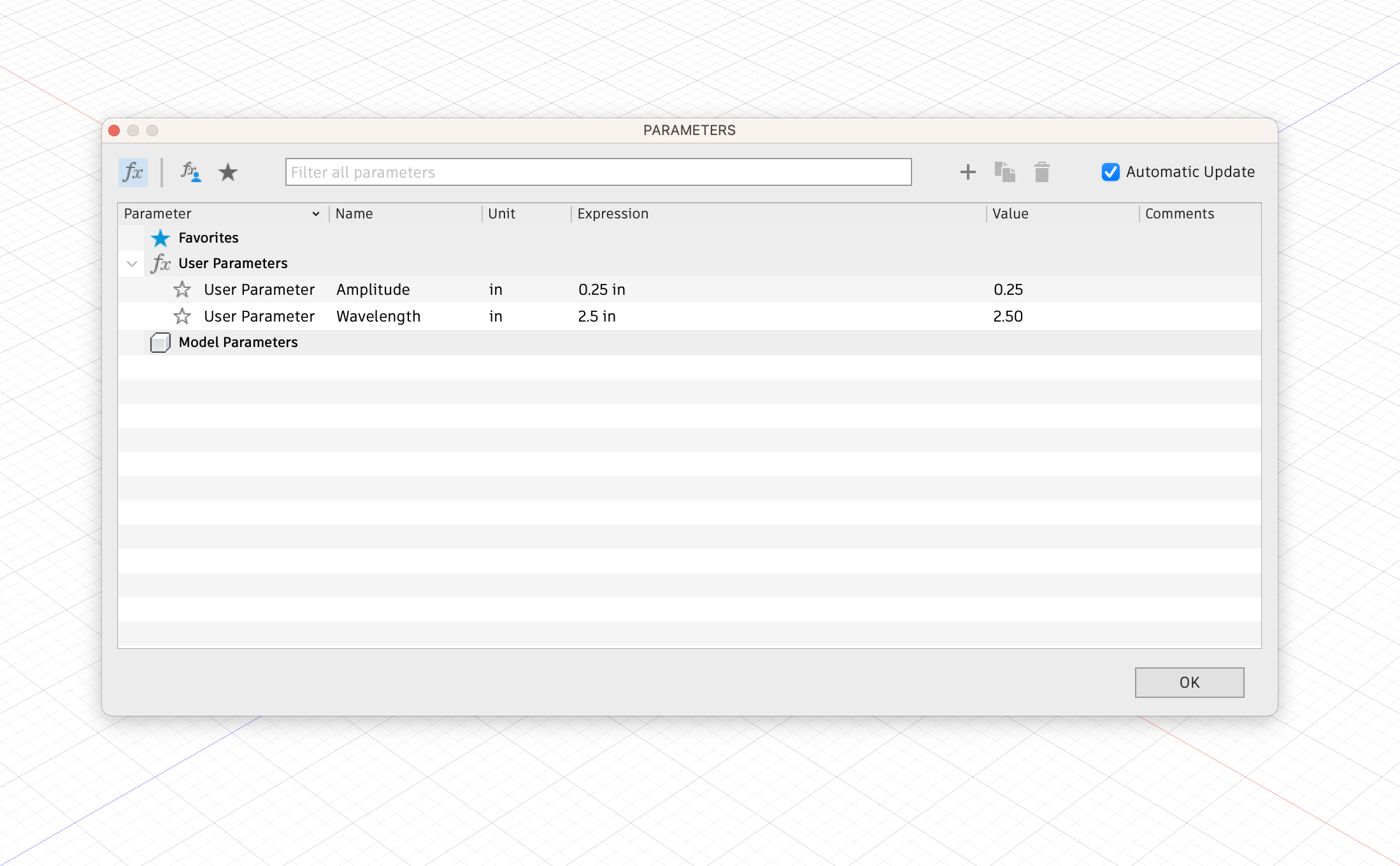The height and width of the screenshot is (866, 1400).
Task: Click the Model Parameters cube icon
Action: tap(160, 343)
